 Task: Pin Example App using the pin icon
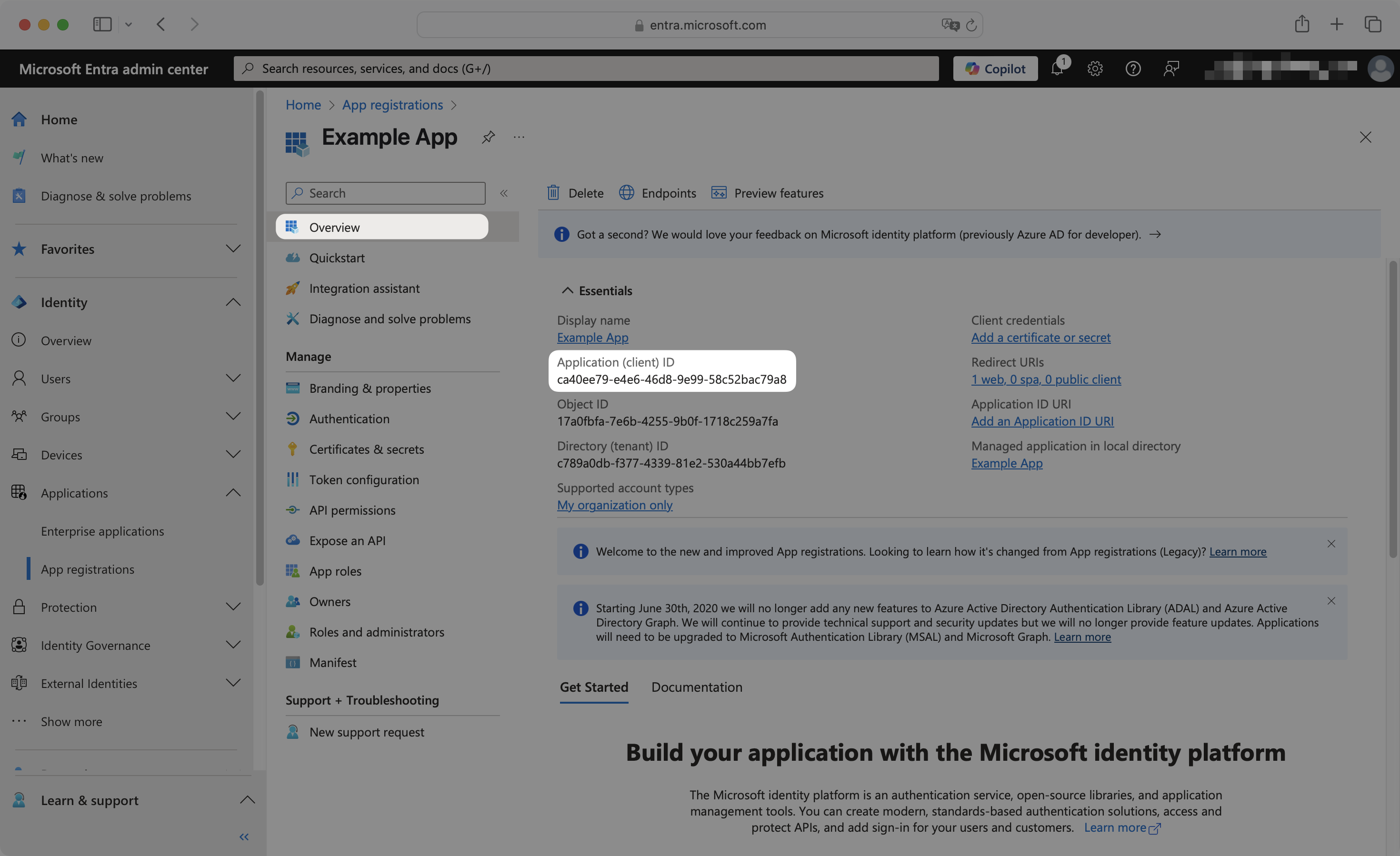[x=488, y=138]
